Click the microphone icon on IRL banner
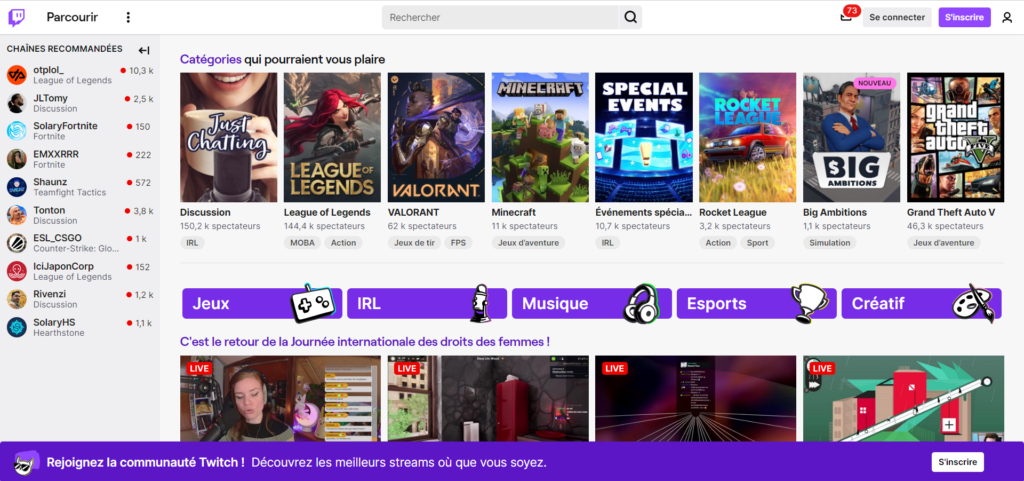 (x=480, y=303)
